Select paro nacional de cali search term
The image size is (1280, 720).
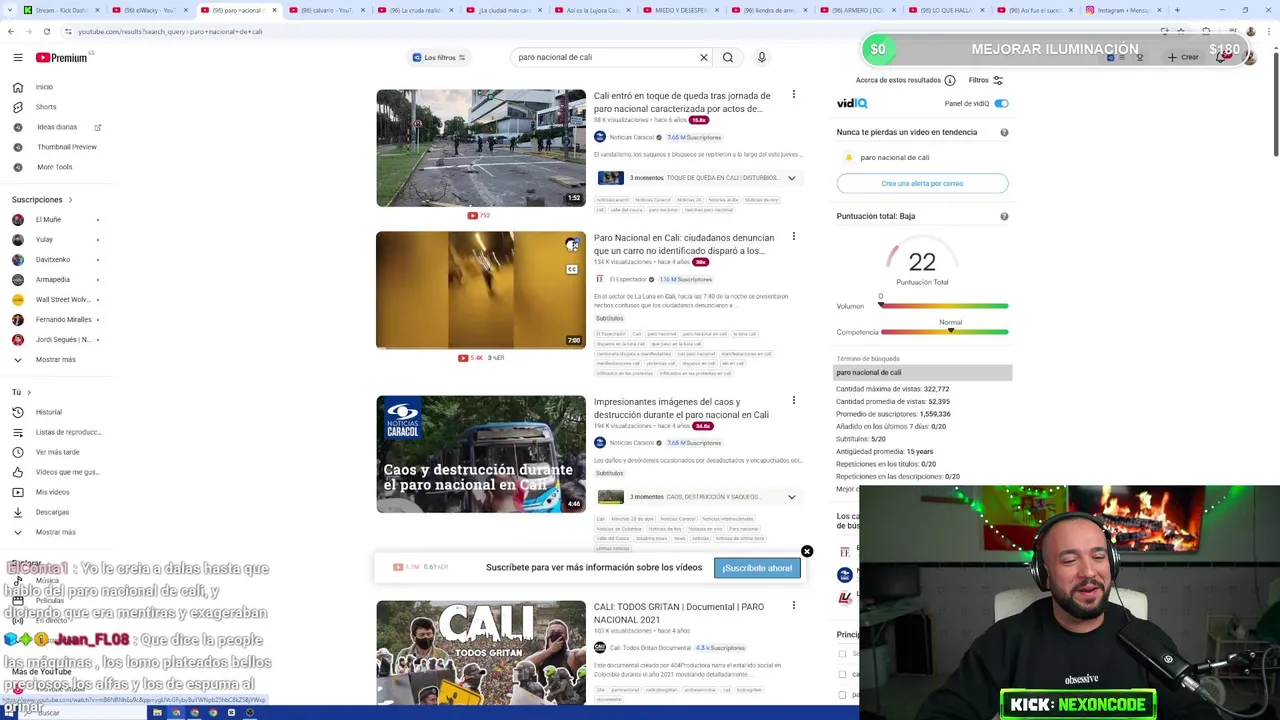tap(922, 372)
